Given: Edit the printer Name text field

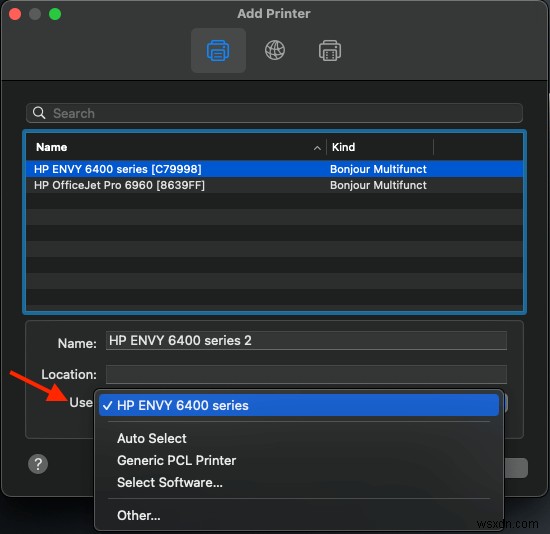Looking at the screenshot, I should pos(306,340).
